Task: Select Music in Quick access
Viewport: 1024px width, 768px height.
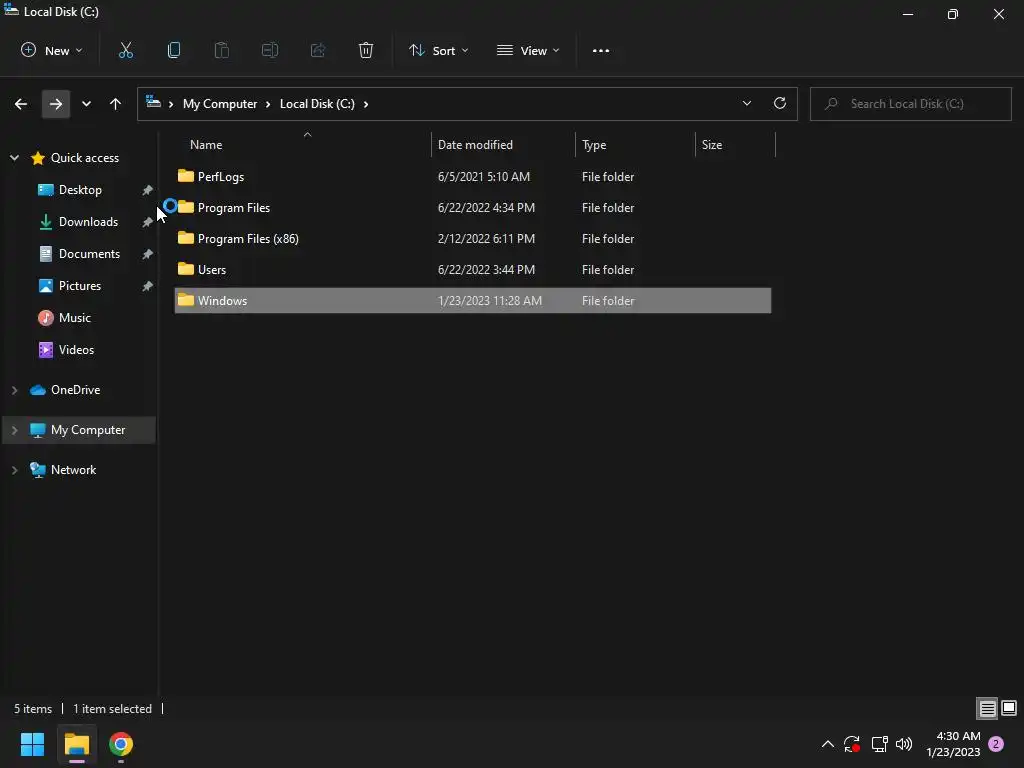Action: tap(74, 317)
